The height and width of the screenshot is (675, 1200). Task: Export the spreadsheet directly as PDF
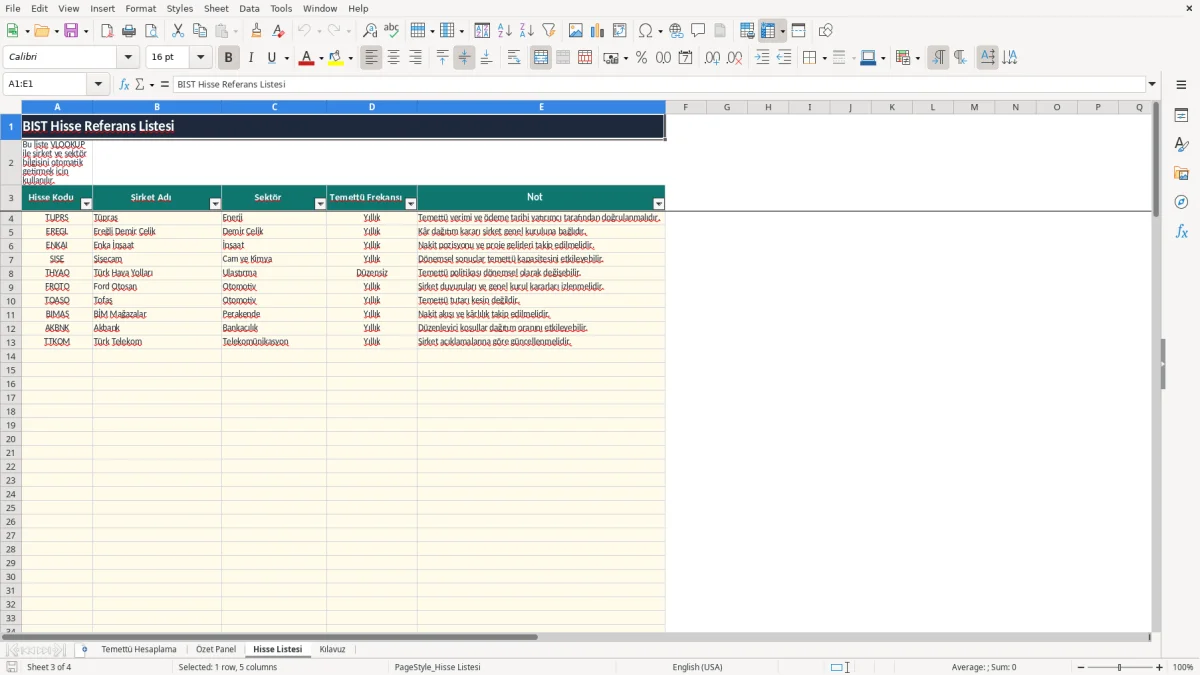pyautogui.click(x=107, y=31)
